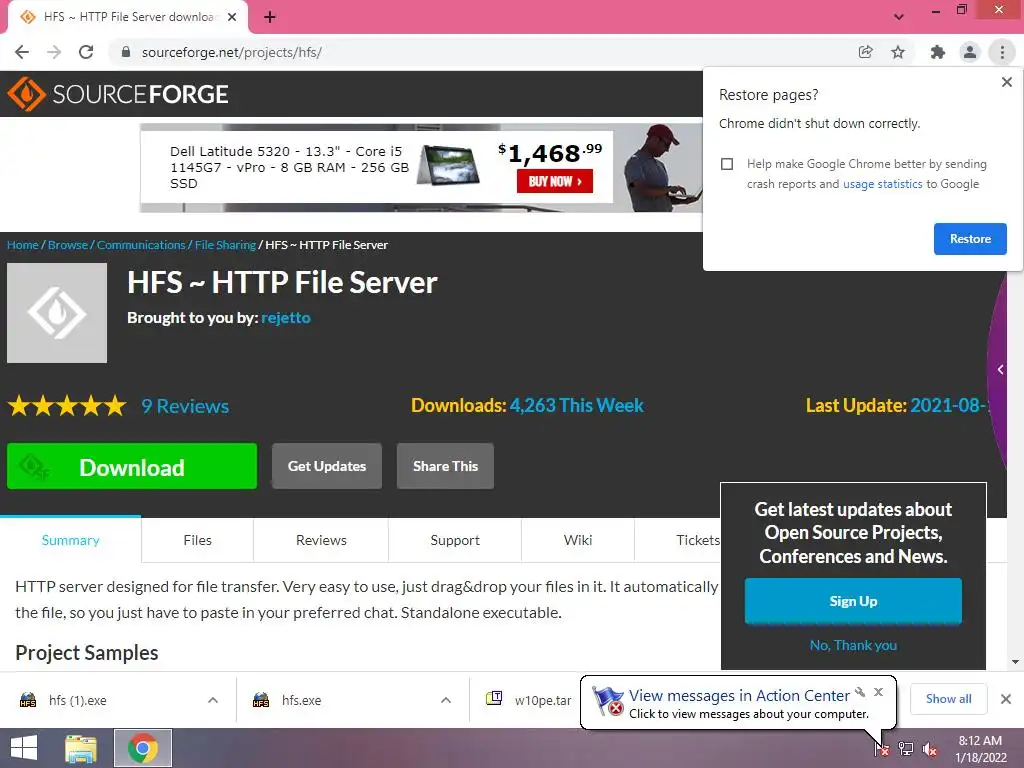The height and width of the screenshot is (768, 1024).
Task: Click the SourceForge logo
Action: click(x=118, y=94)
